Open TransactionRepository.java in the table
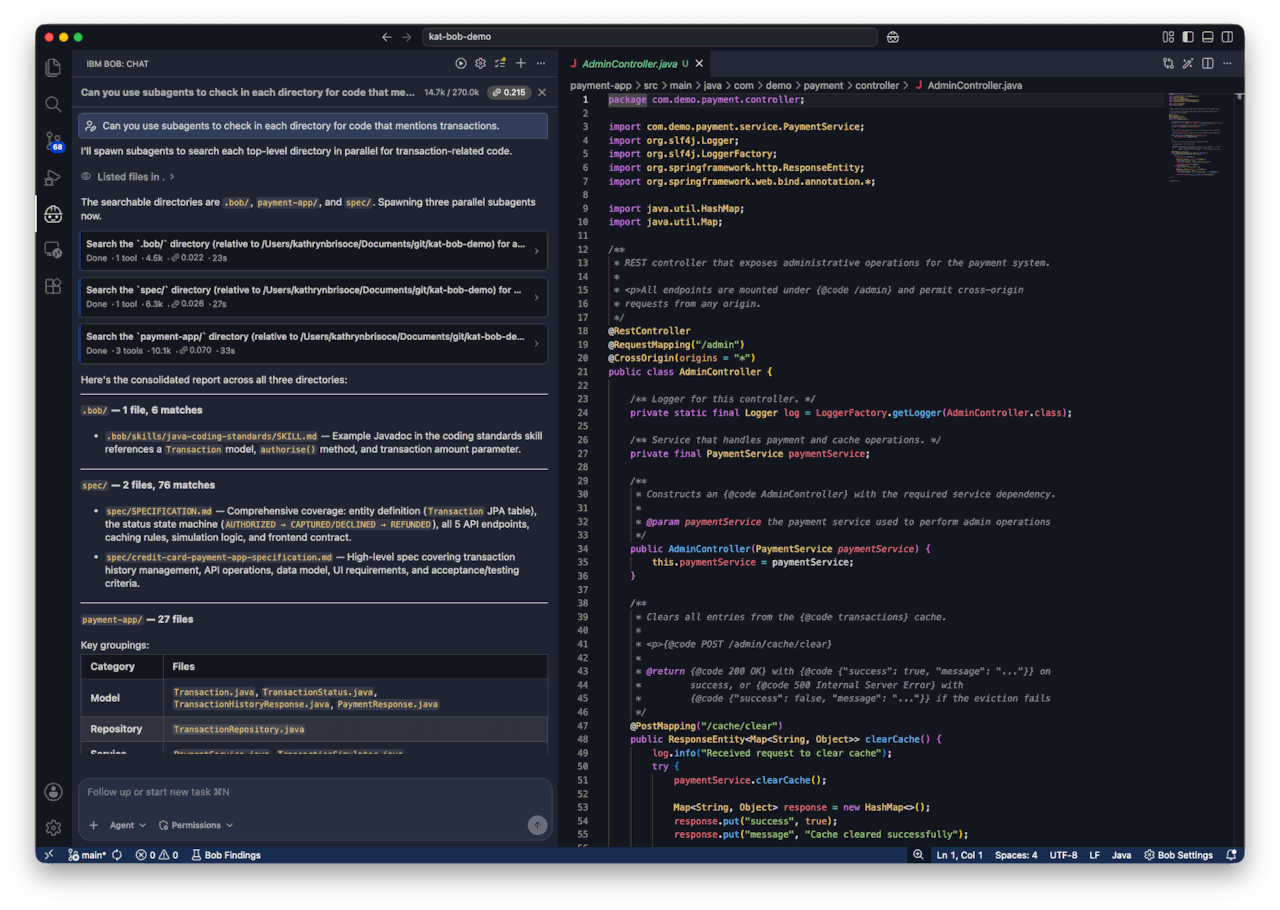The image size is (1280, 910). (239, 729)
